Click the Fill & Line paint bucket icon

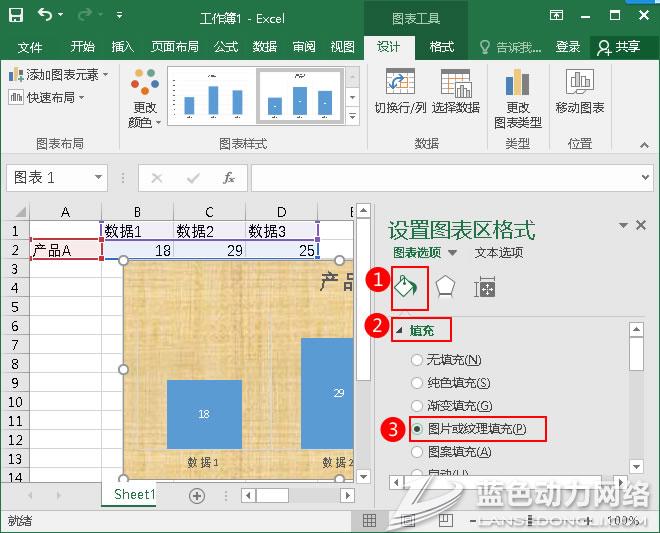point(406,288)
